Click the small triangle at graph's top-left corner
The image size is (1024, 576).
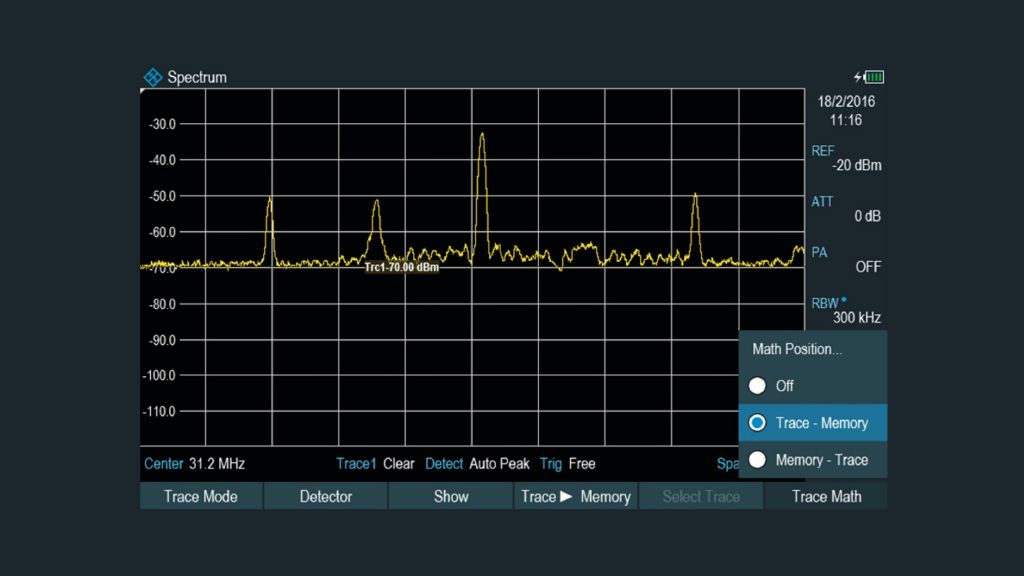143,92
